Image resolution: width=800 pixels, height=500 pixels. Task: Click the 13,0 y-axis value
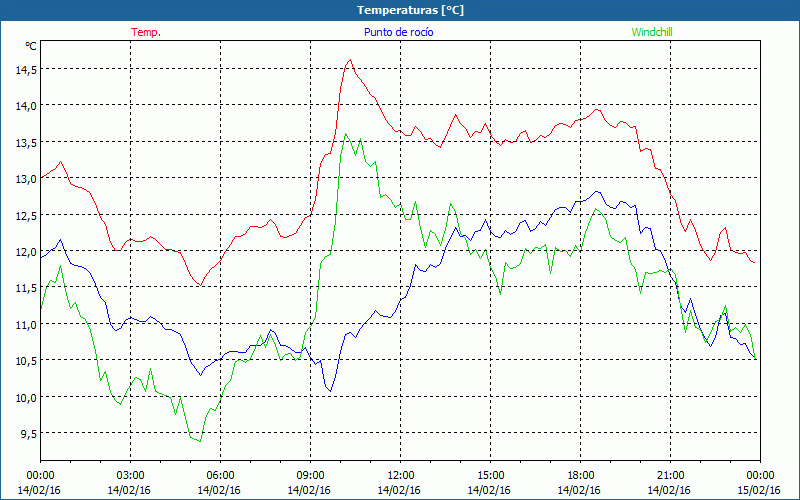click(26, 179)
